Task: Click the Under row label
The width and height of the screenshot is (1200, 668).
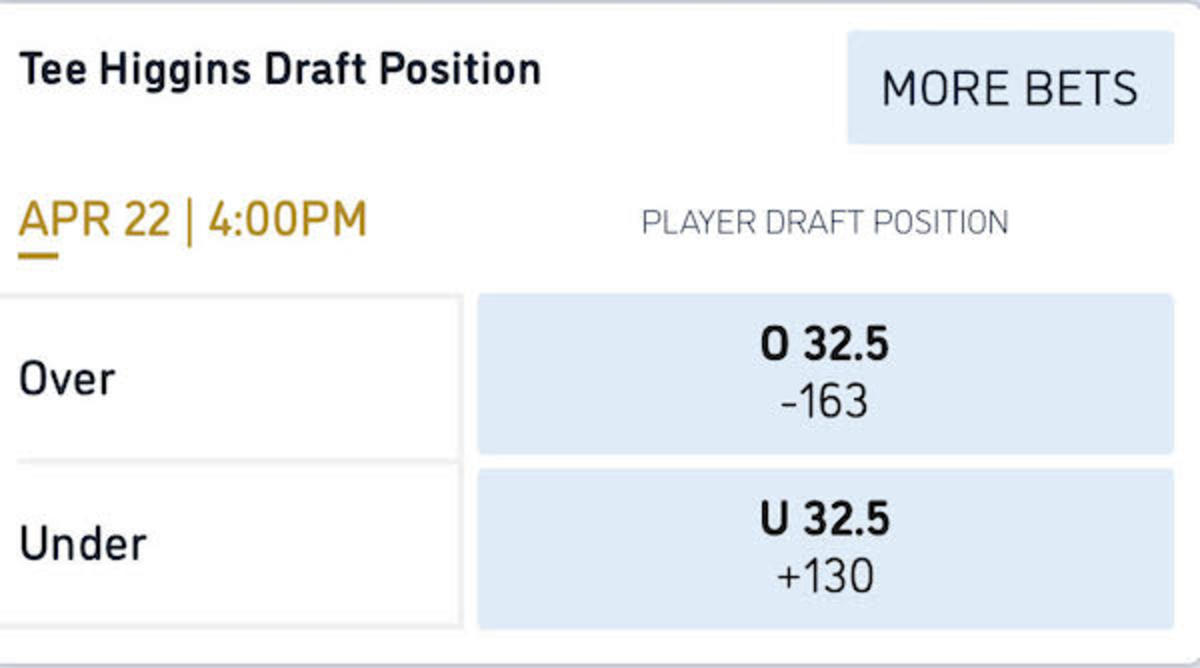Action: click(83, 545)
